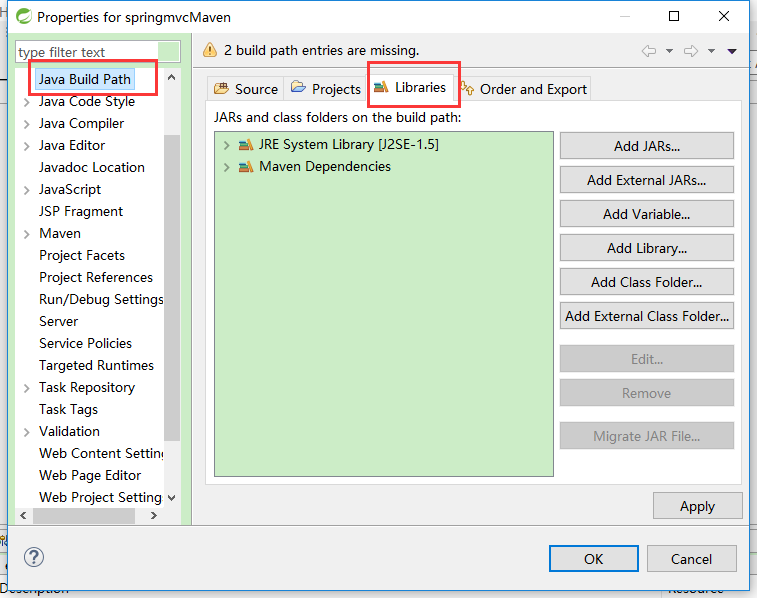Select Java Code Style in sidebar
The height and width of the screenshot is (598, 757).
(87, 101)
